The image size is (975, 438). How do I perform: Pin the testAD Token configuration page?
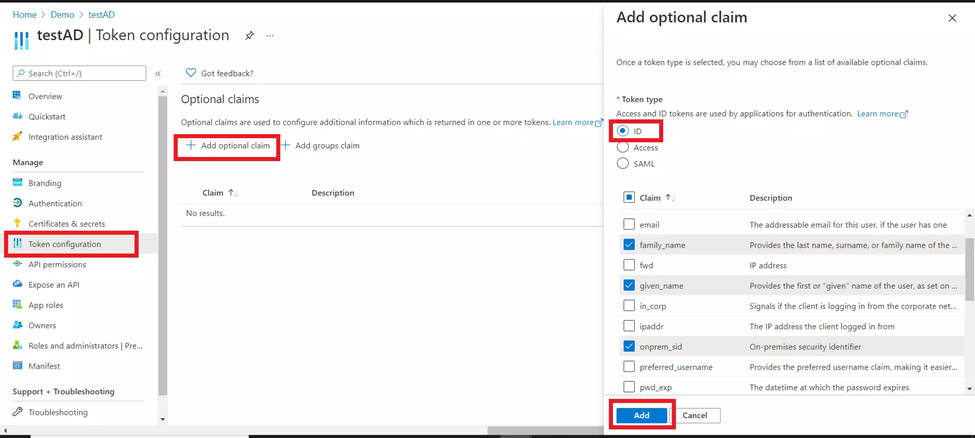[249, 36]
